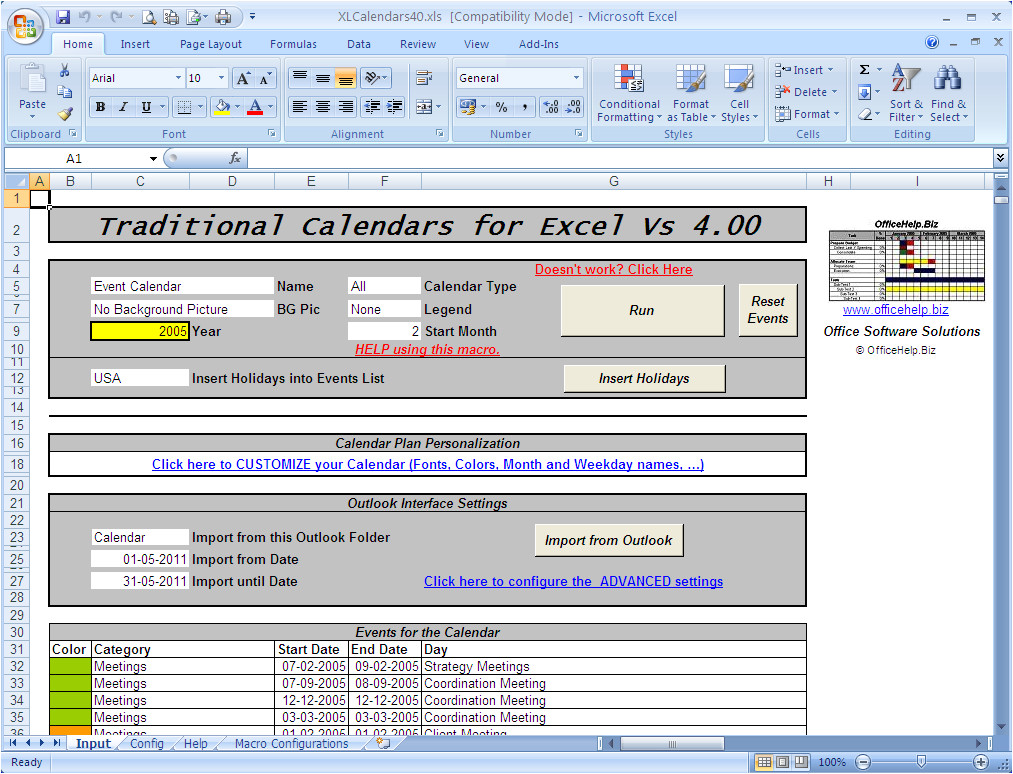Click the Save icon in Quick Access Toolbar
The height and width of the screenshot is (774, 1013).
coord(63,17)
